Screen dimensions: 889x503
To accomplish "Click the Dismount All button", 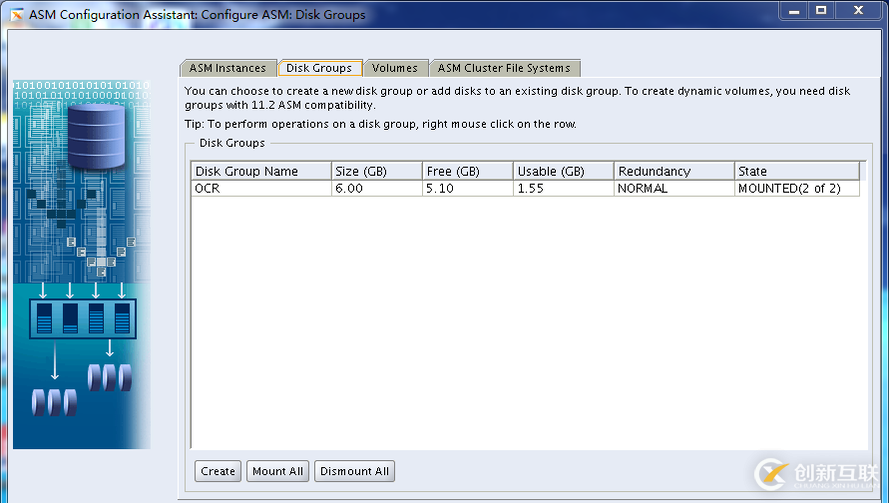I will pos(354,471).
